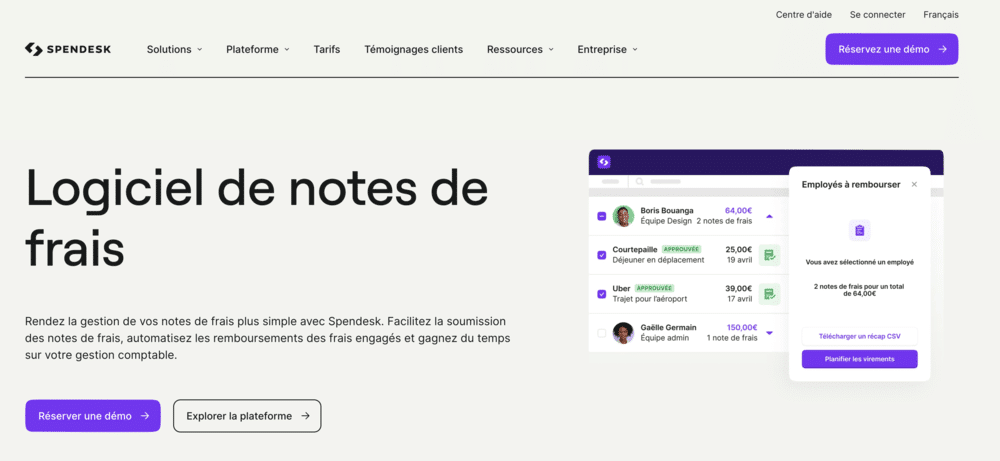Collapse Boris Bouanga's expense list arrow
The width and height of the screenshot is (1000, 461).
point(769,216)
